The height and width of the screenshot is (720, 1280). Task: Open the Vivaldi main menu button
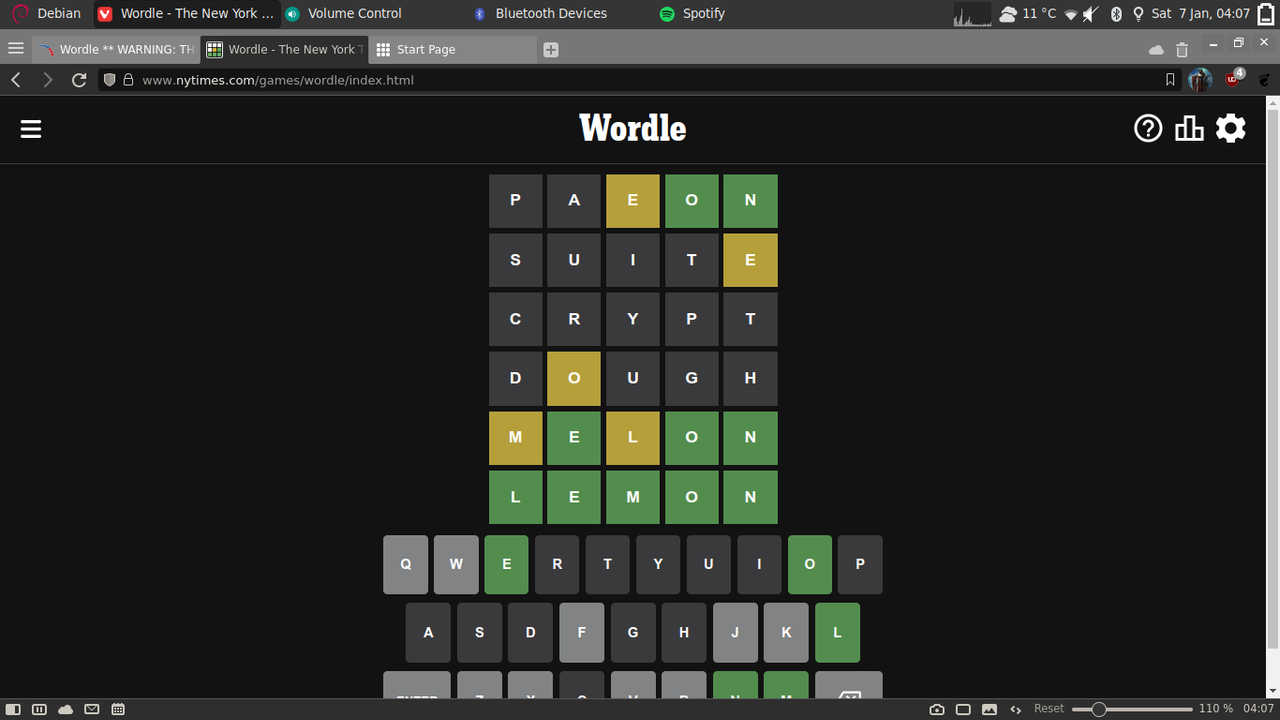coord(15,49)
